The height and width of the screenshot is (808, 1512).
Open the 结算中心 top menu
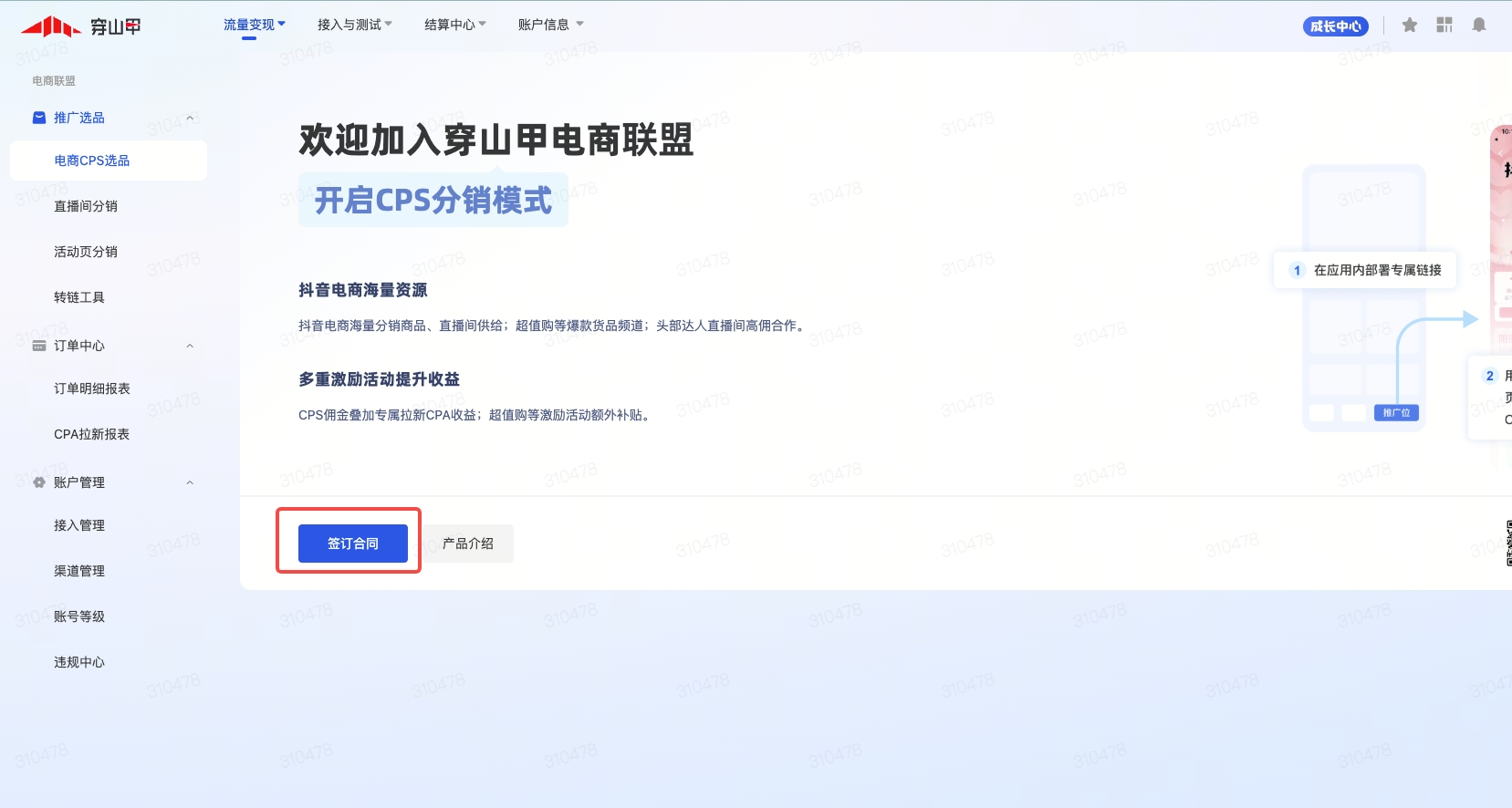454,25
